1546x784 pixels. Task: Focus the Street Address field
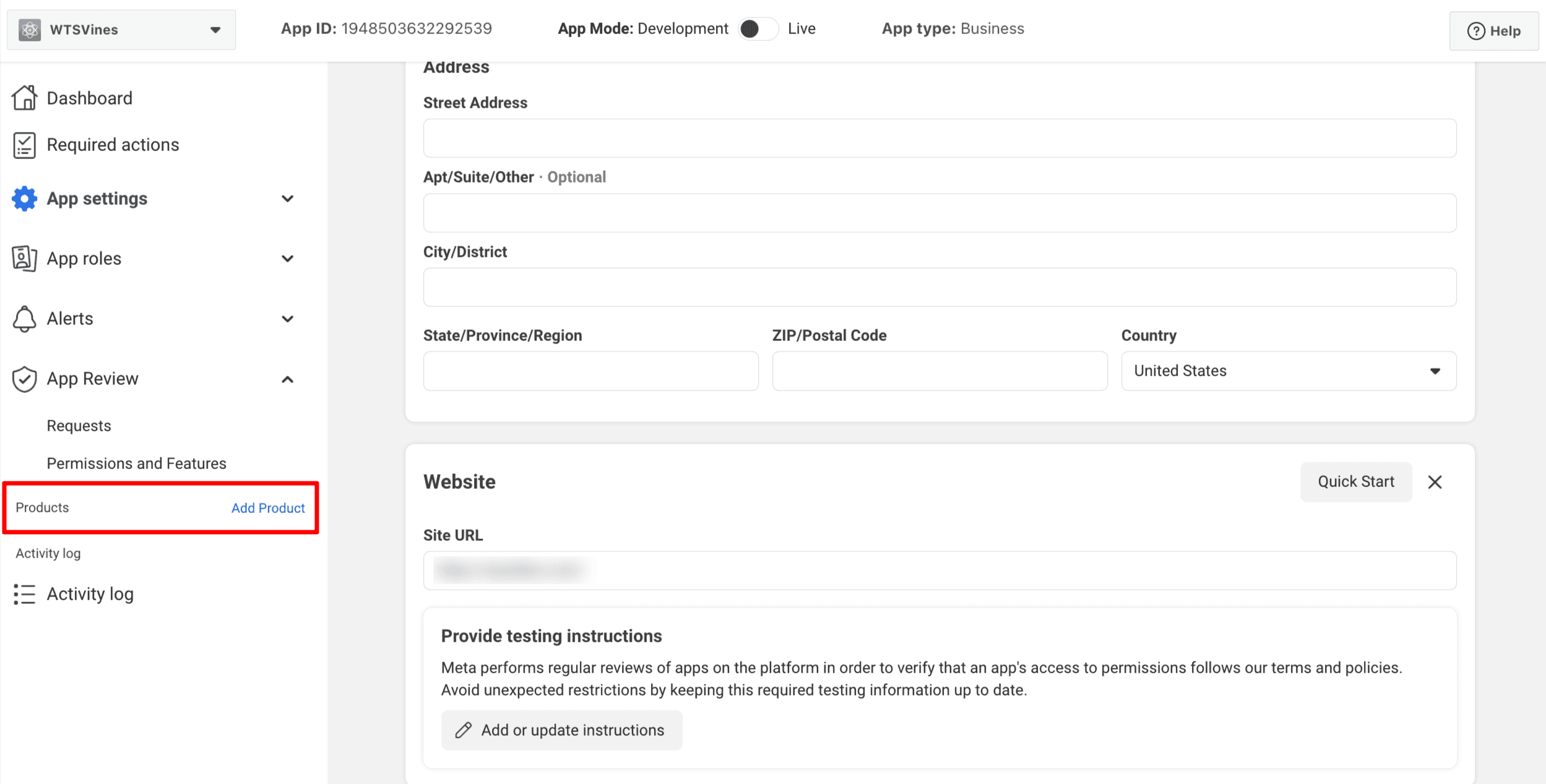pos(939,138)
